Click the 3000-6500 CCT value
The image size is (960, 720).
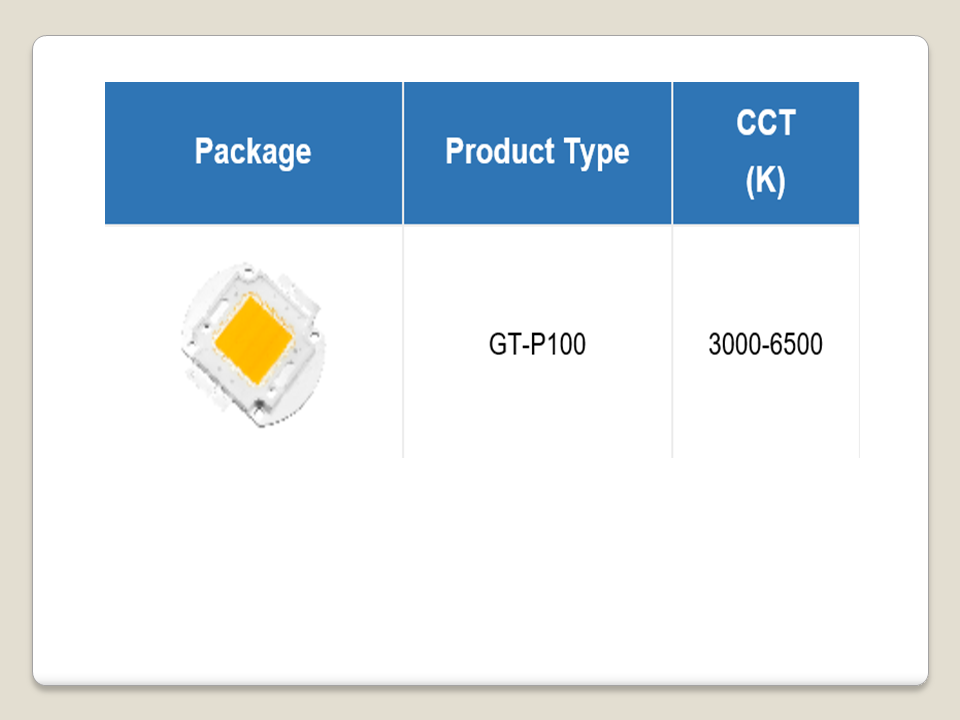coord(765,345)
